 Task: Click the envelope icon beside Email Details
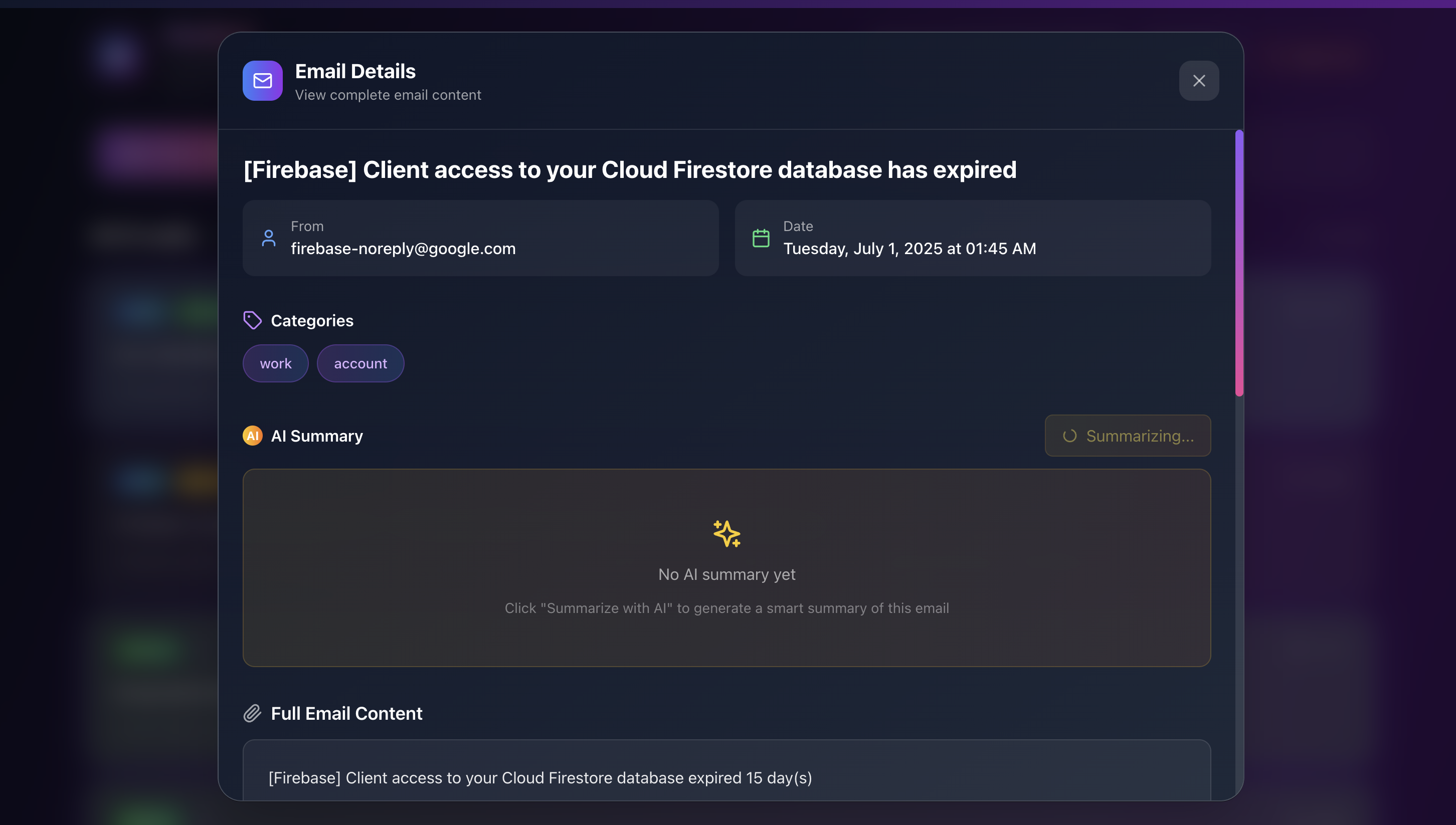(x=262, y=81)
